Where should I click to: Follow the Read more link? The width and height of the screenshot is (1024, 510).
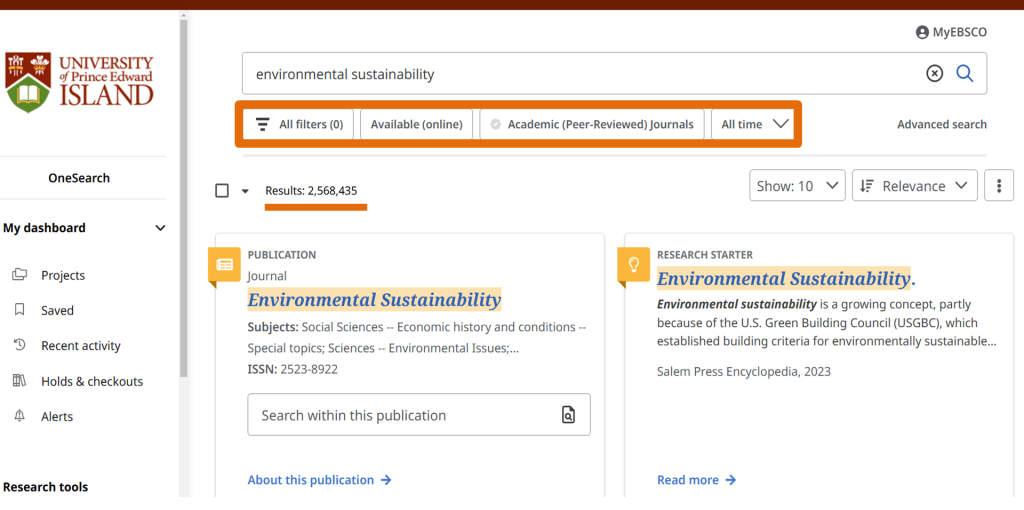[696, 480]
